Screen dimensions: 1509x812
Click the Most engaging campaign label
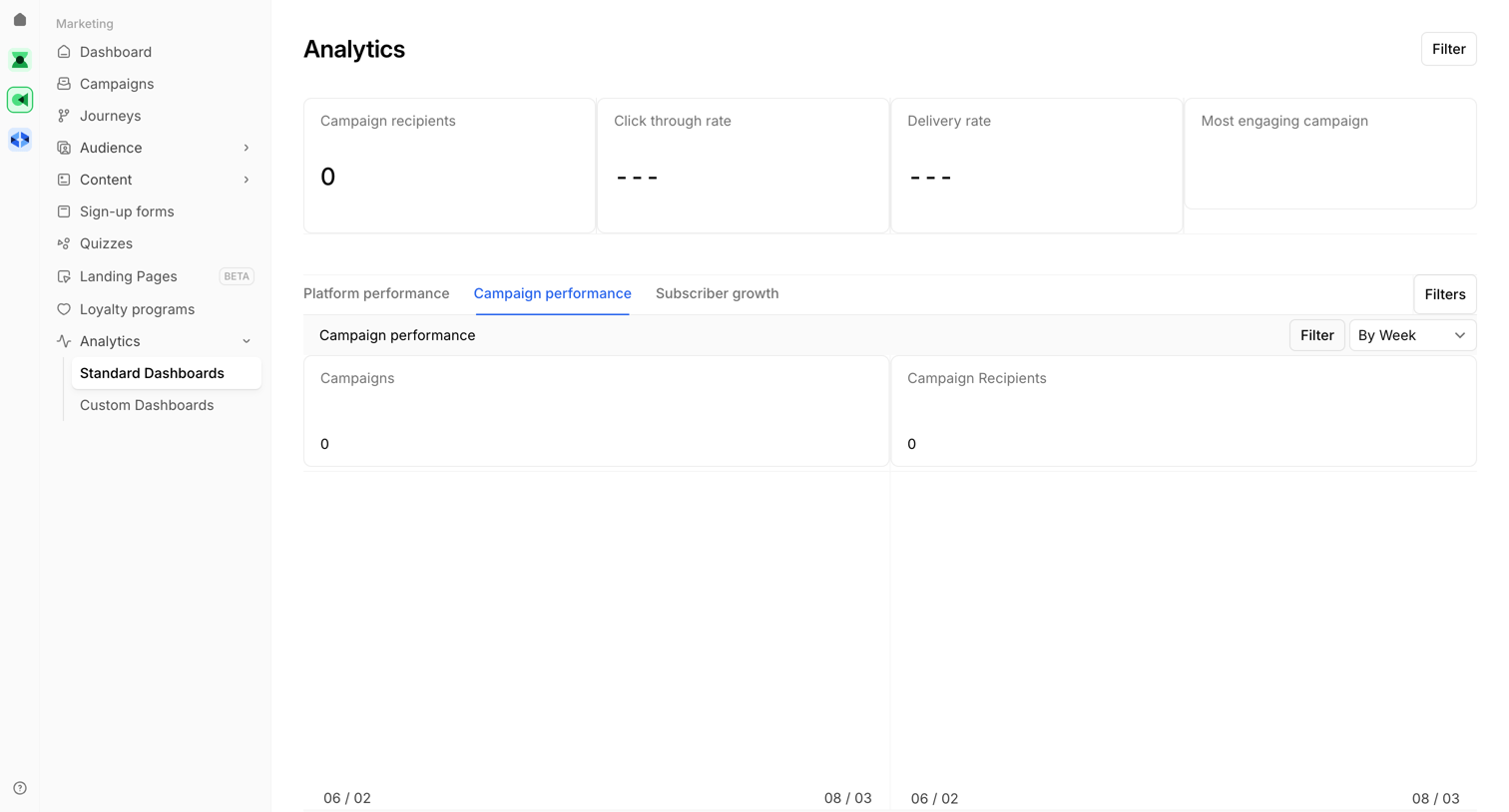click(1284, 121)
